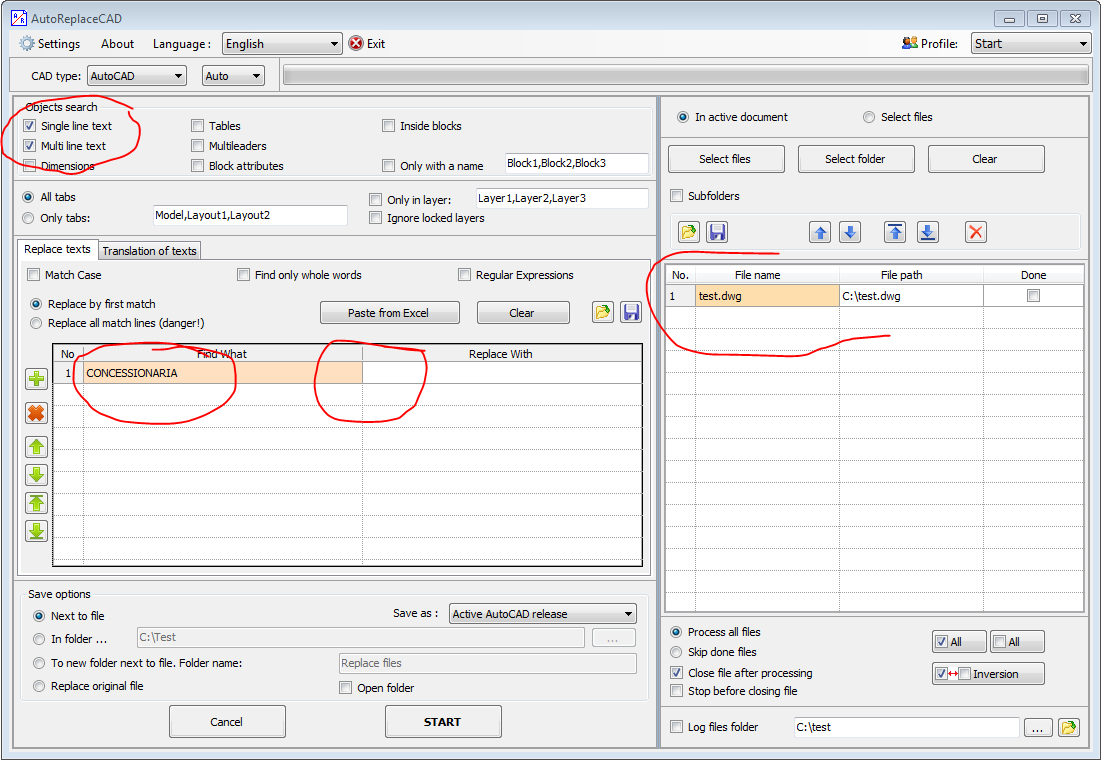
Task: Enable Match Case
Action: pyautogui.click(x=36, y=274)
